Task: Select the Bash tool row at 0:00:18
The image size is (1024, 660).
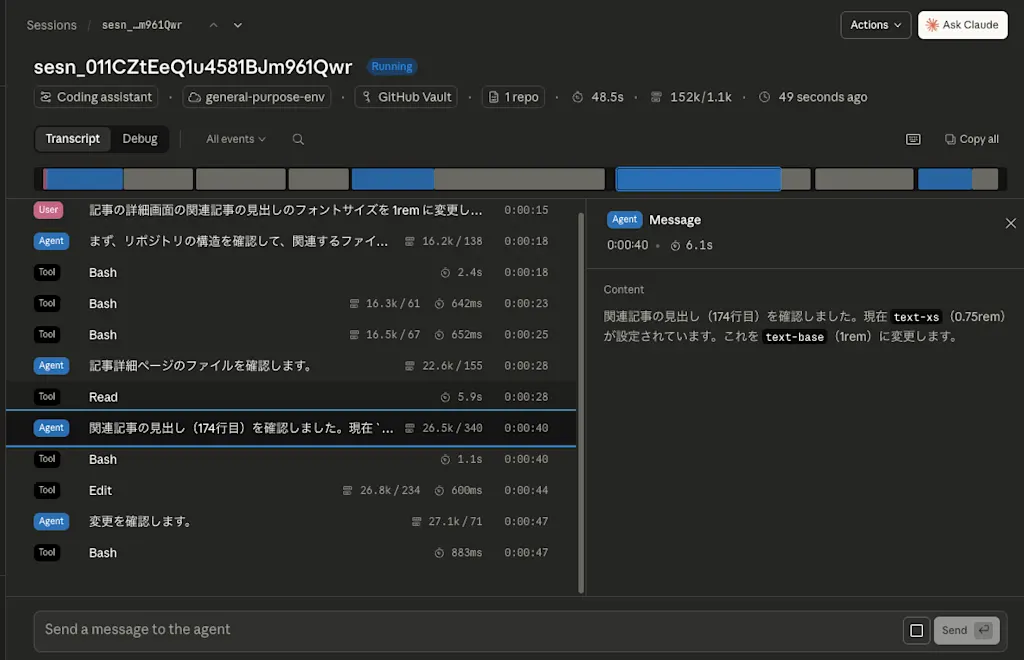Action: pos(291,272)
